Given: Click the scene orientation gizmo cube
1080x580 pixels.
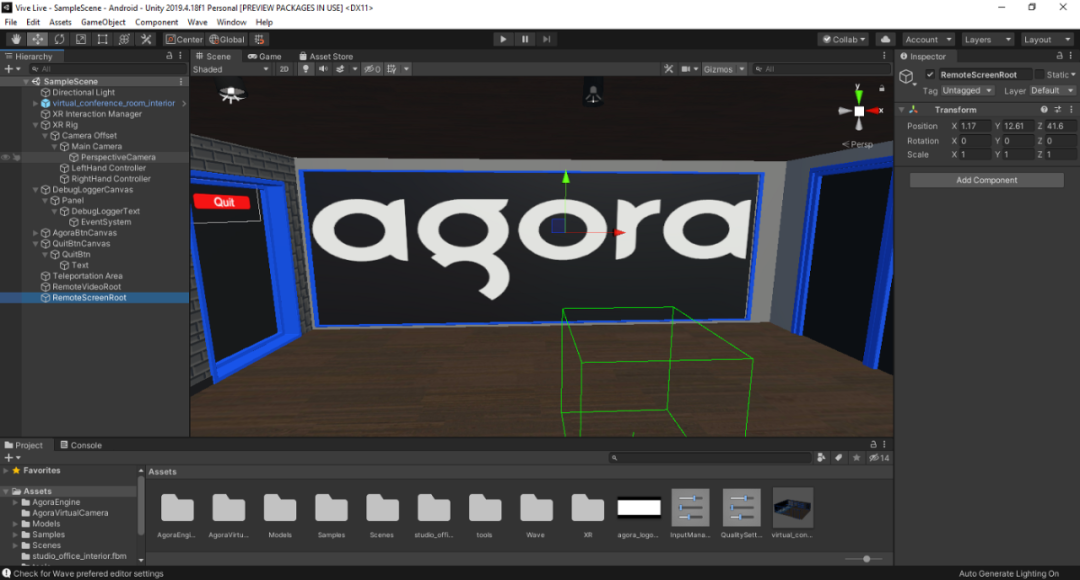Looking at the screenshot, I should click(x=859, y=111).
